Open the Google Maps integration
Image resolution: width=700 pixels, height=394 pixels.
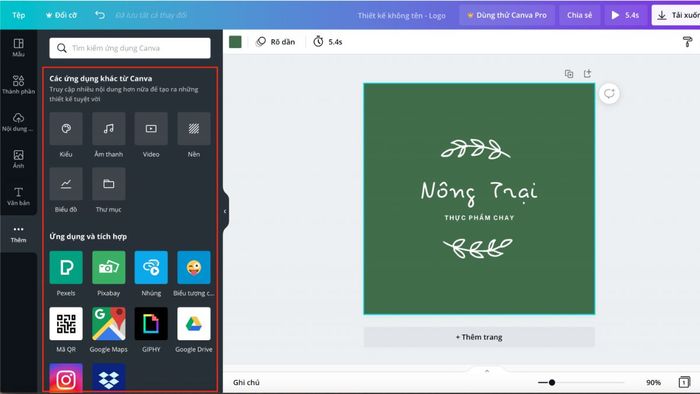point(108,323)
